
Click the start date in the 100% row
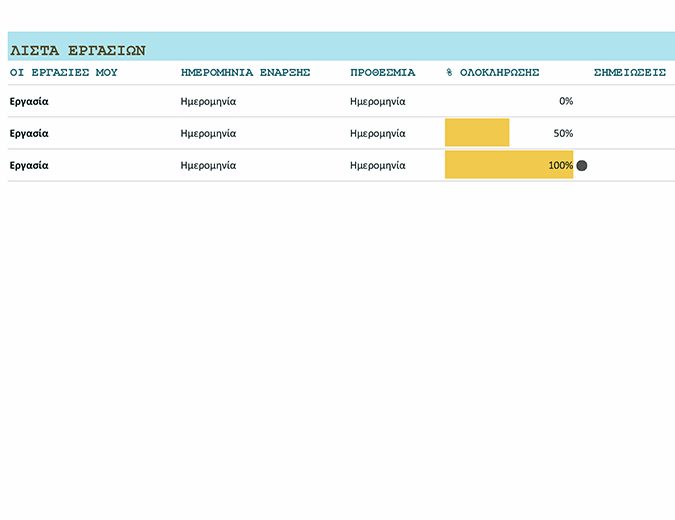click(208, 165)
